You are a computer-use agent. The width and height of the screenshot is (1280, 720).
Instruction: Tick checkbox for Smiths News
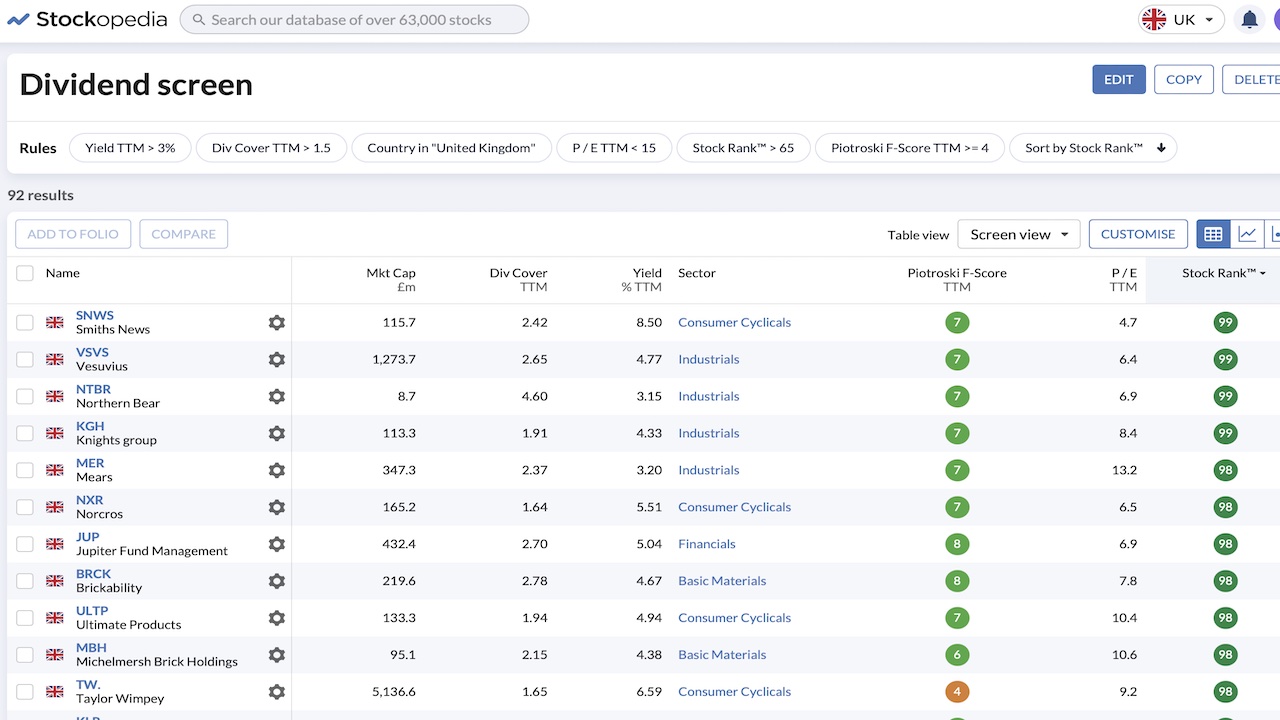tap(25, 322)
